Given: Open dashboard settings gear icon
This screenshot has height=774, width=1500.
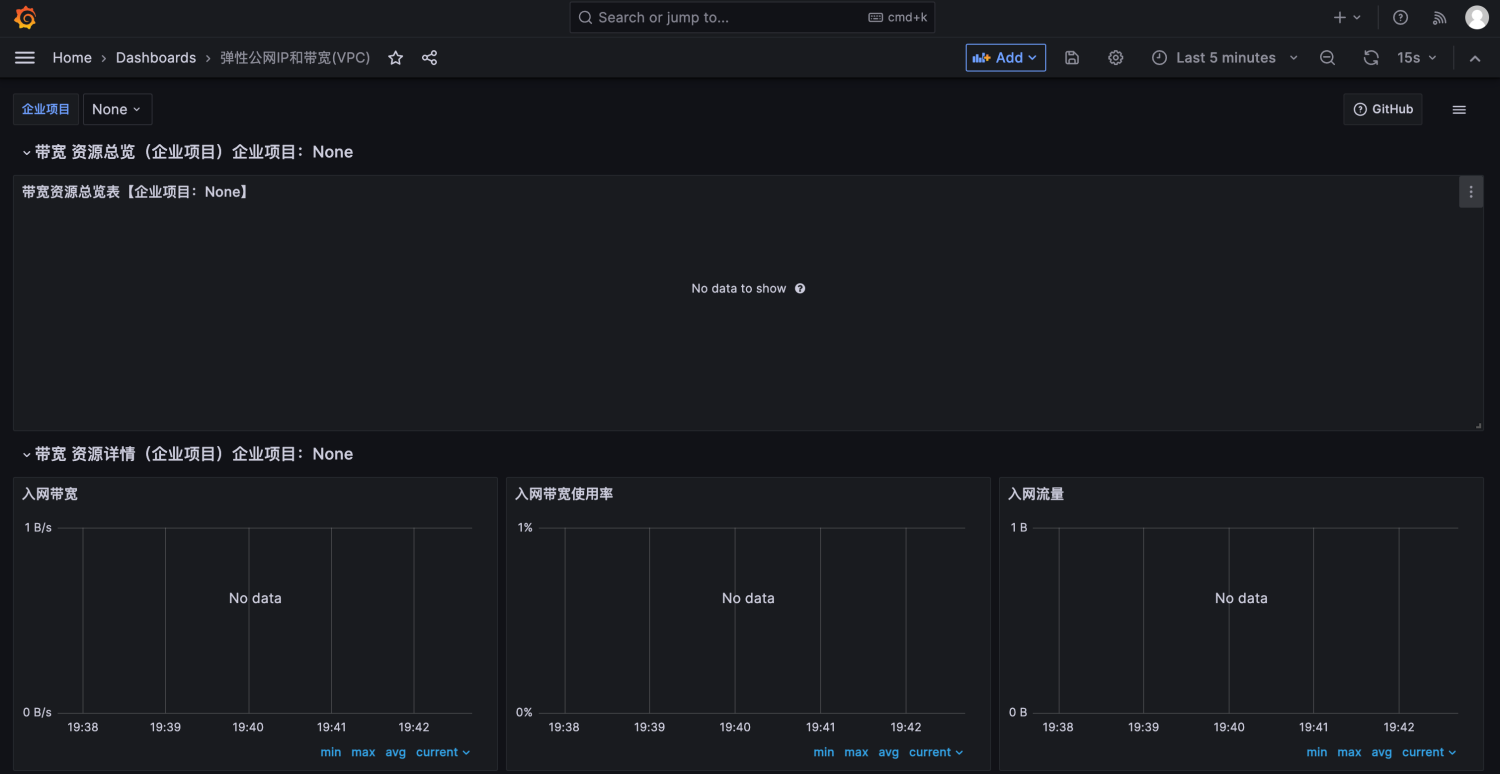Looking at the screenshot, I should (x=1116, y=58).
